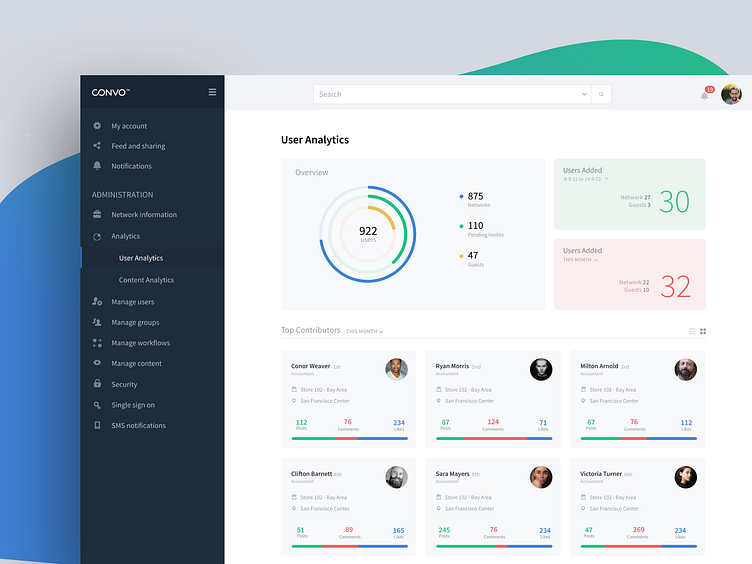The image size is (752, 564).
Task: Click Conor Weaver's progress bar
Action: coord(350,438)
